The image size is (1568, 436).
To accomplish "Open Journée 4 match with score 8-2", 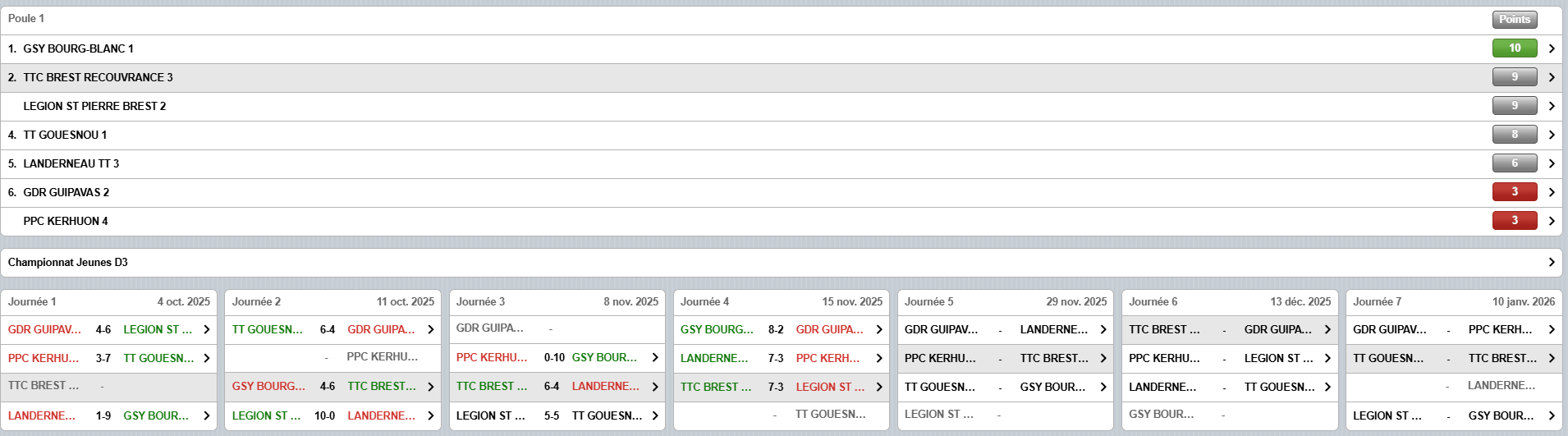I will tap(781, 329).
